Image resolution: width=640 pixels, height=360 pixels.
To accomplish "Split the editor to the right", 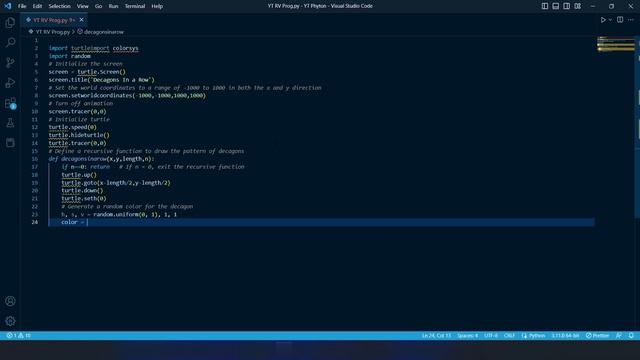I will [620, 20].
